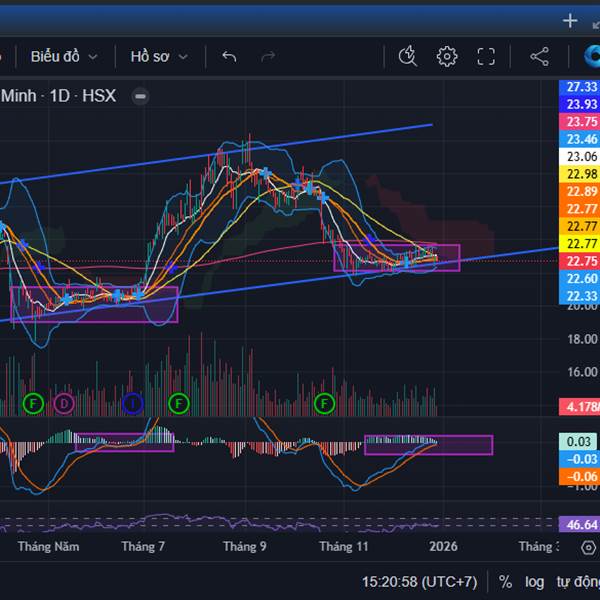Expand the Biểu đồ dropdown
Image resolution: width=600 pixels, height=600 pixels.
64,56
